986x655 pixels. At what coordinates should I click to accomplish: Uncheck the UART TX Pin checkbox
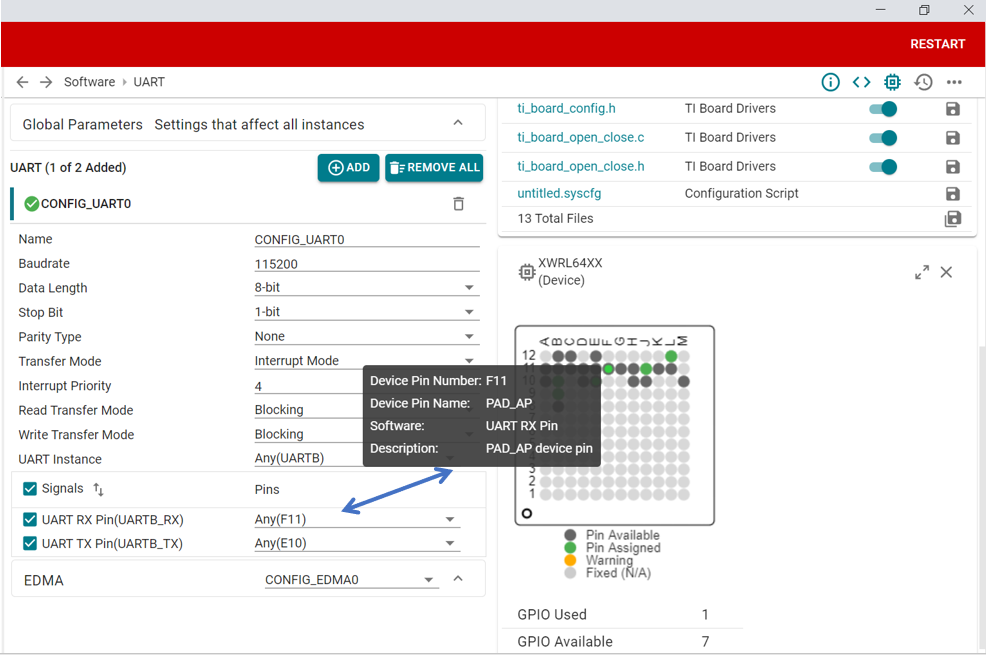pyautogui.click(x=30, y=544)
